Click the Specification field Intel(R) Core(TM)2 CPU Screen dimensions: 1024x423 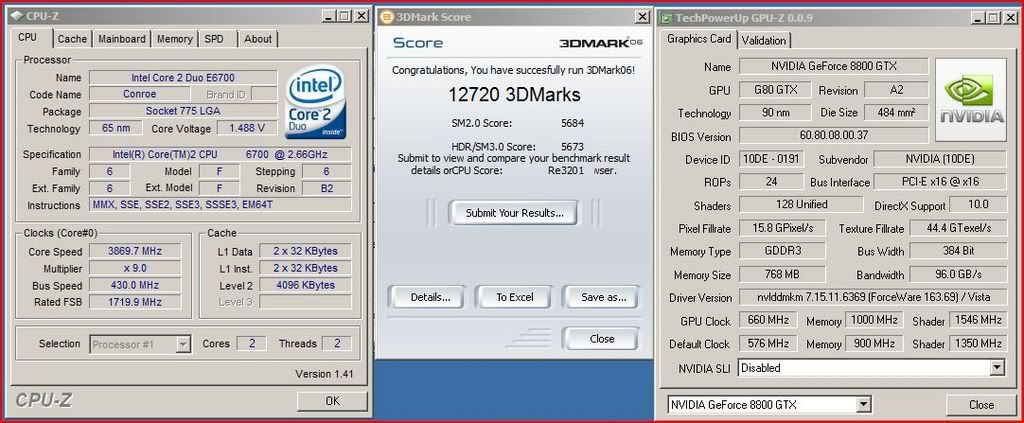point(220,154)
